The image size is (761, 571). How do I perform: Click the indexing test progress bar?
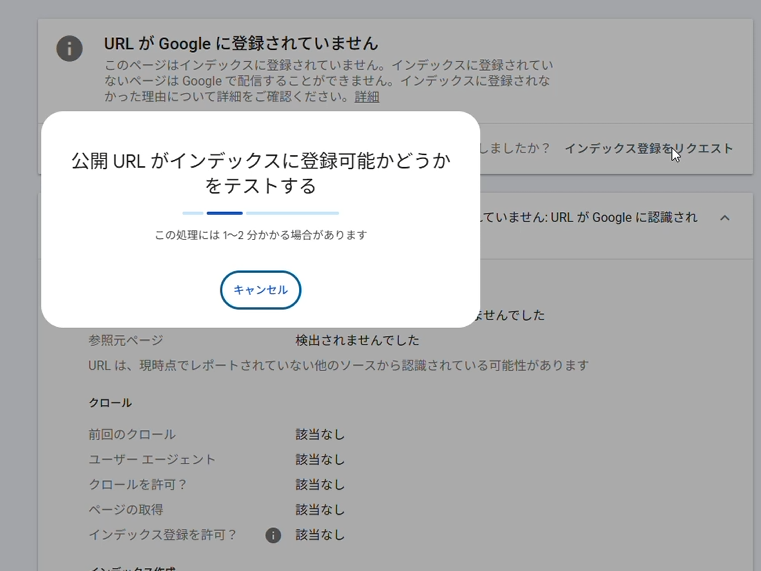(260, 213)
